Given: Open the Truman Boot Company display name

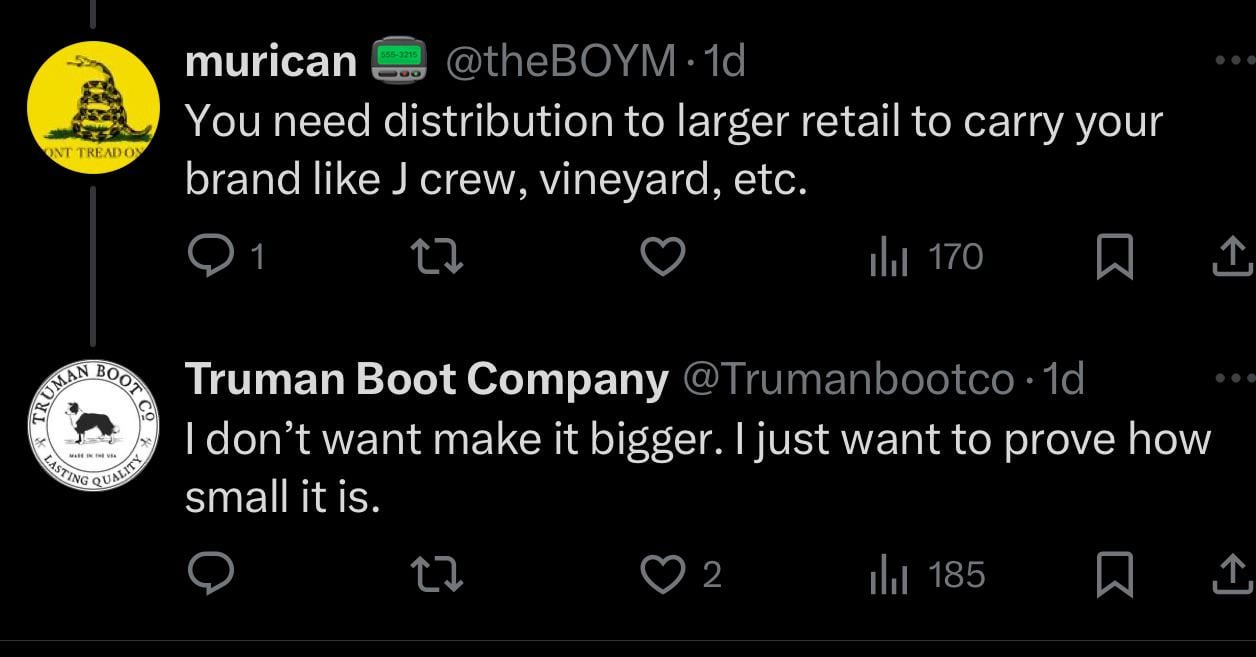Looking at the screenshot, I should tap(427, 380).
